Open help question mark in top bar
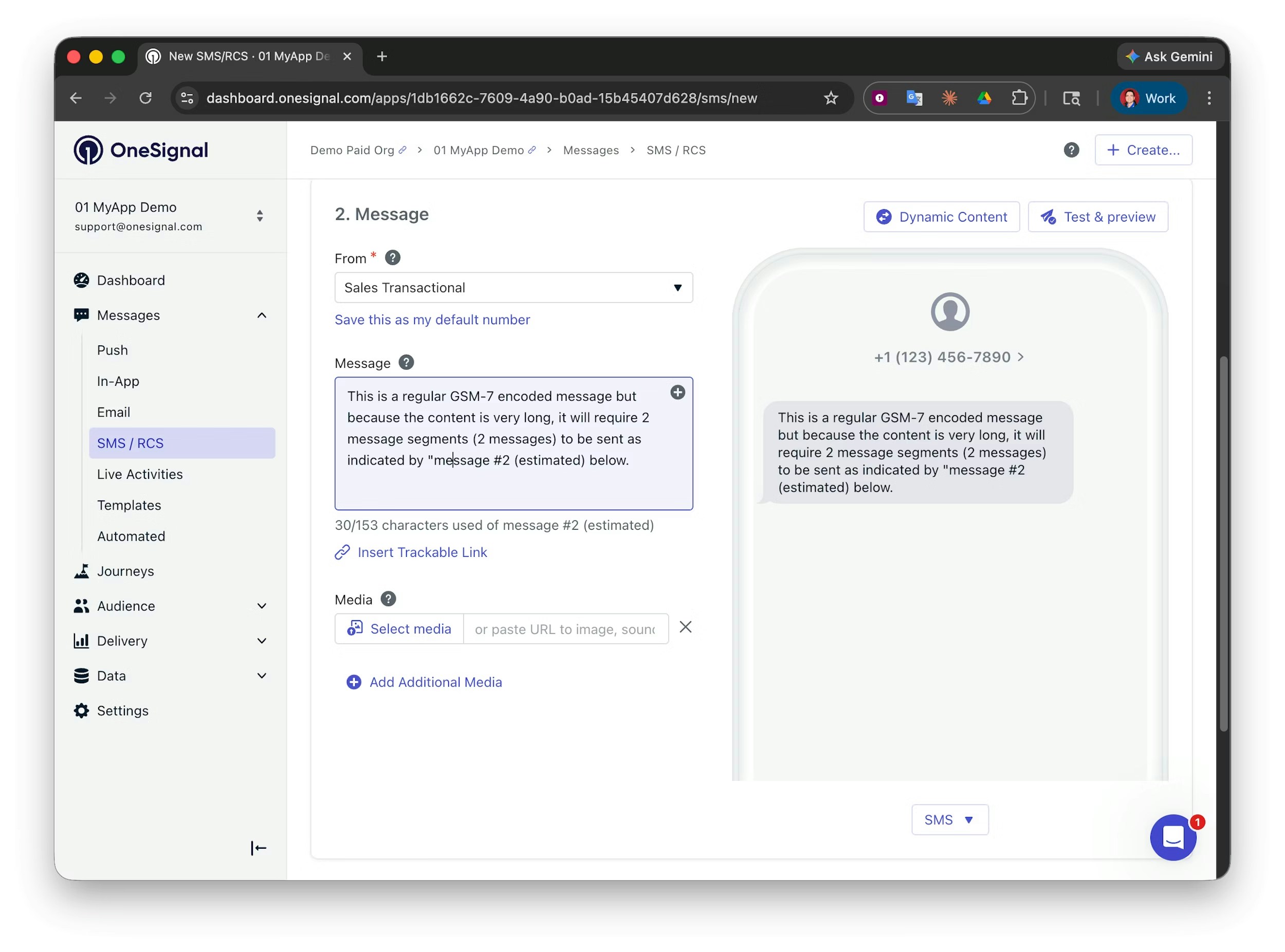This screenshot has width=1285, height=952. (1071, 150)
